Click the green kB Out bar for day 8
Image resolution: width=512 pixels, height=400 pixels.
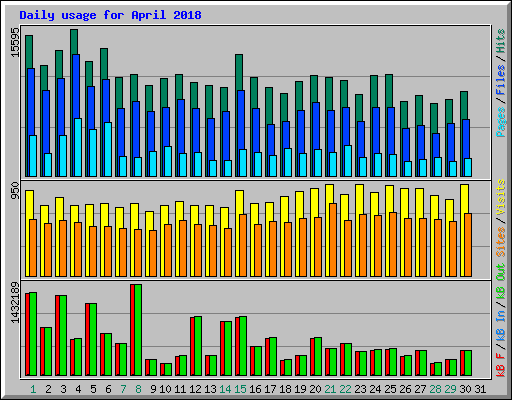tap(138, 330)
